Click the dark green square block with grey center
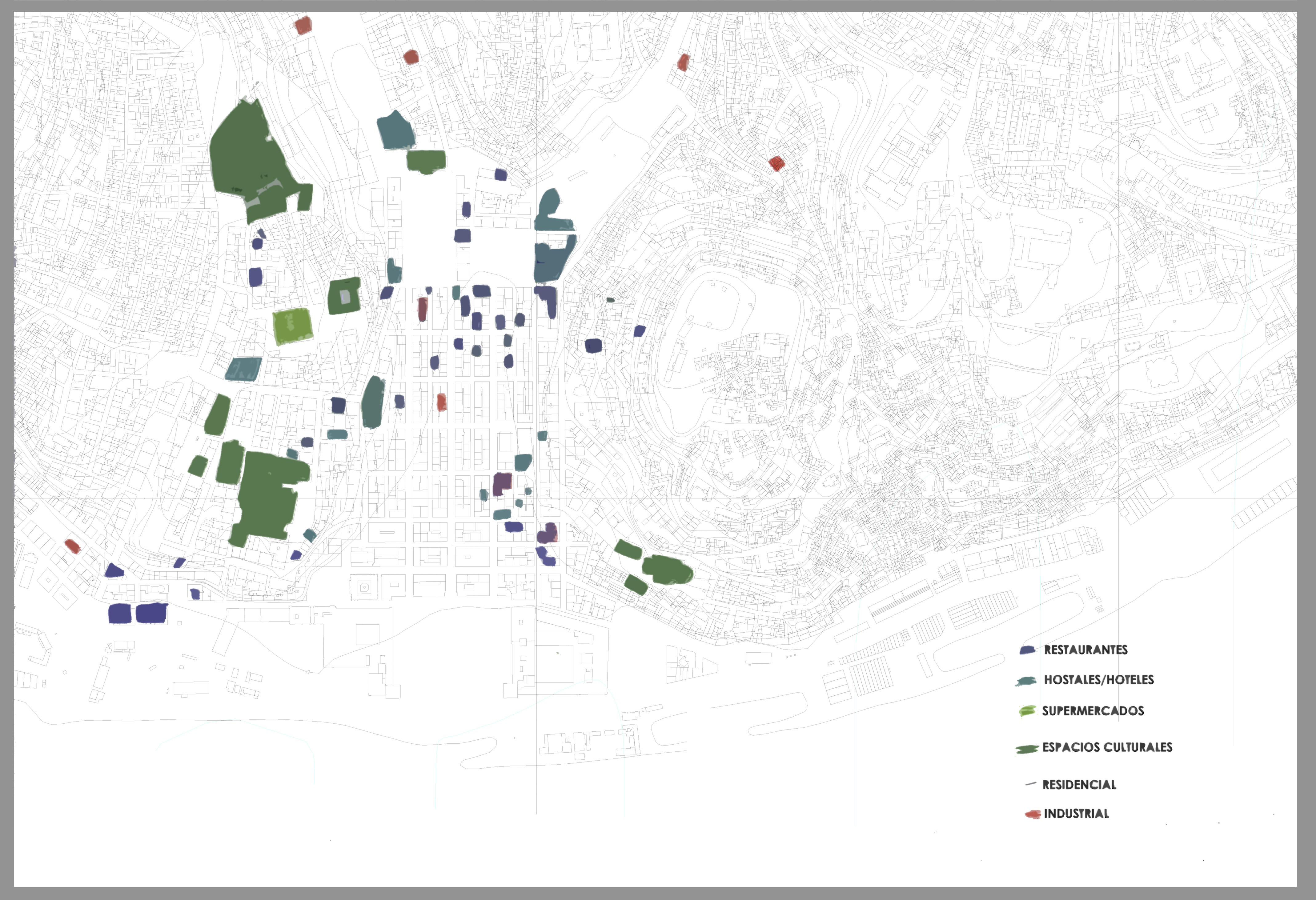This screenshot has width=1316, height=900. (344, 296)
